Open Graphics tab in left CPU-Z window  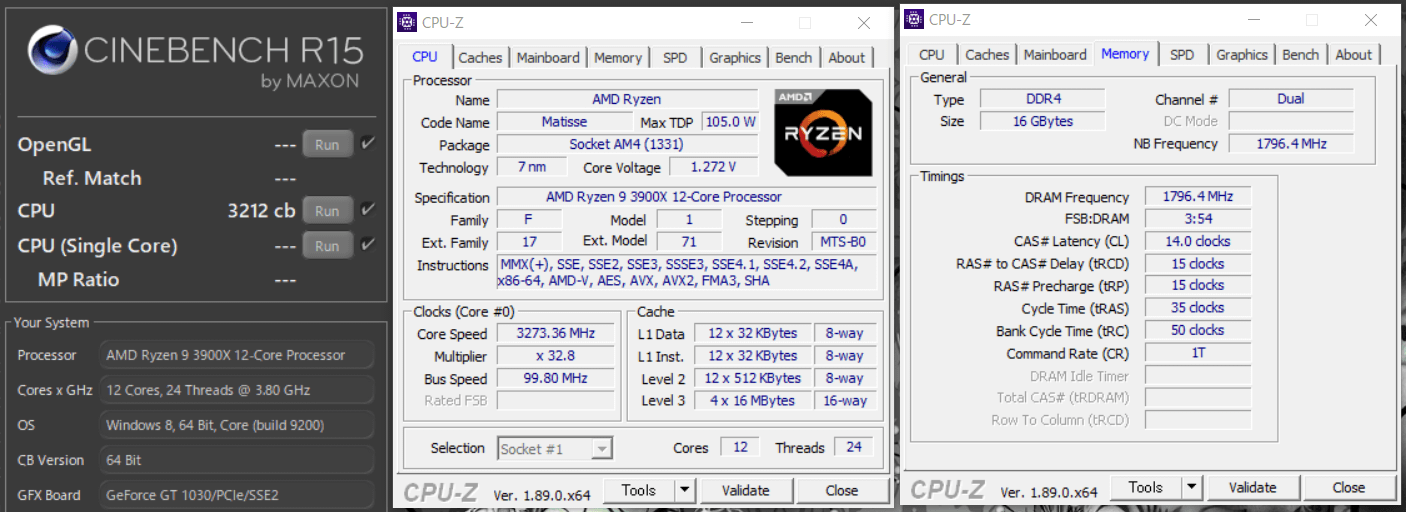pos(735,58)
